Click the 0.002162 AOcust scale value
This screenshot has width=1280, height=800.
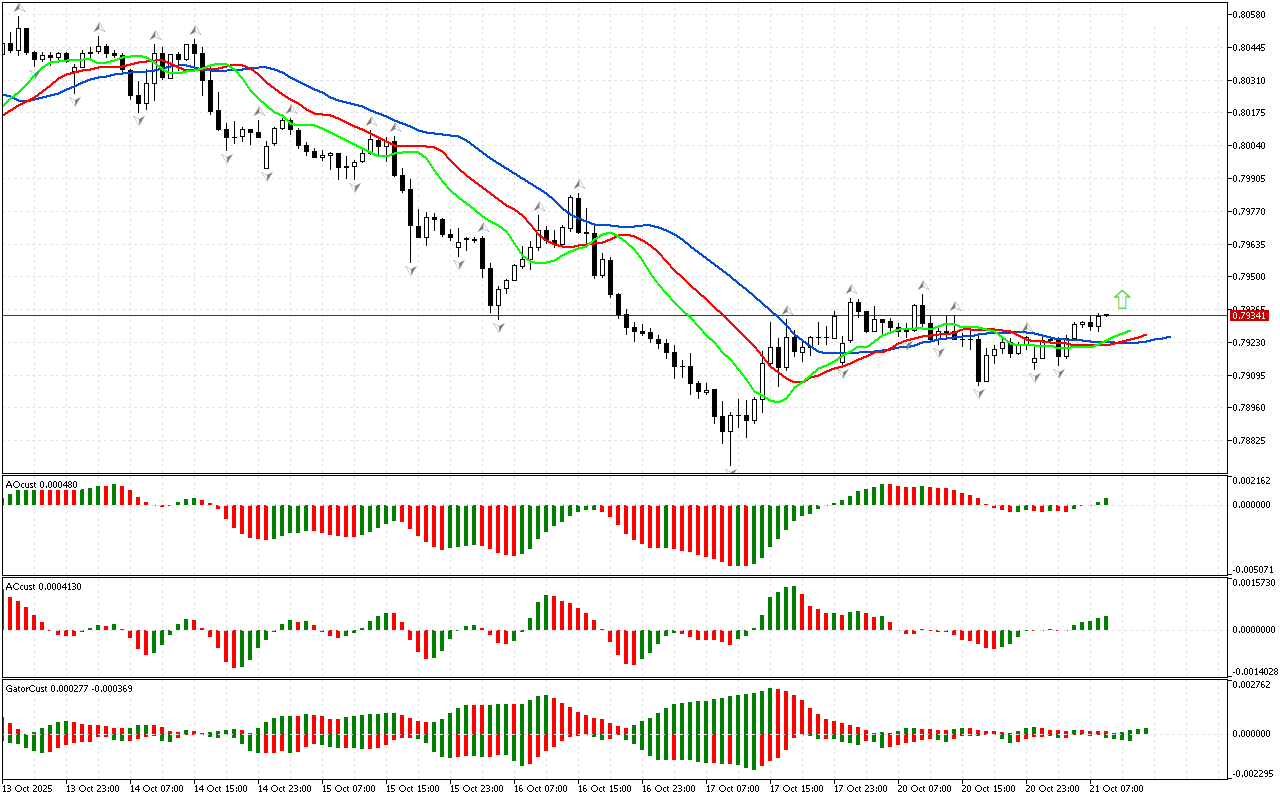1252,481
